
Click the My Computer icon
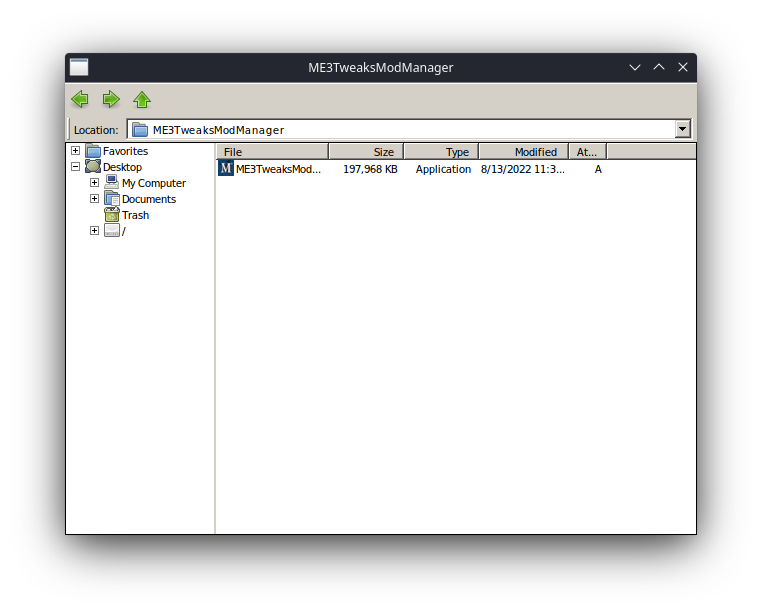point(112,182)
